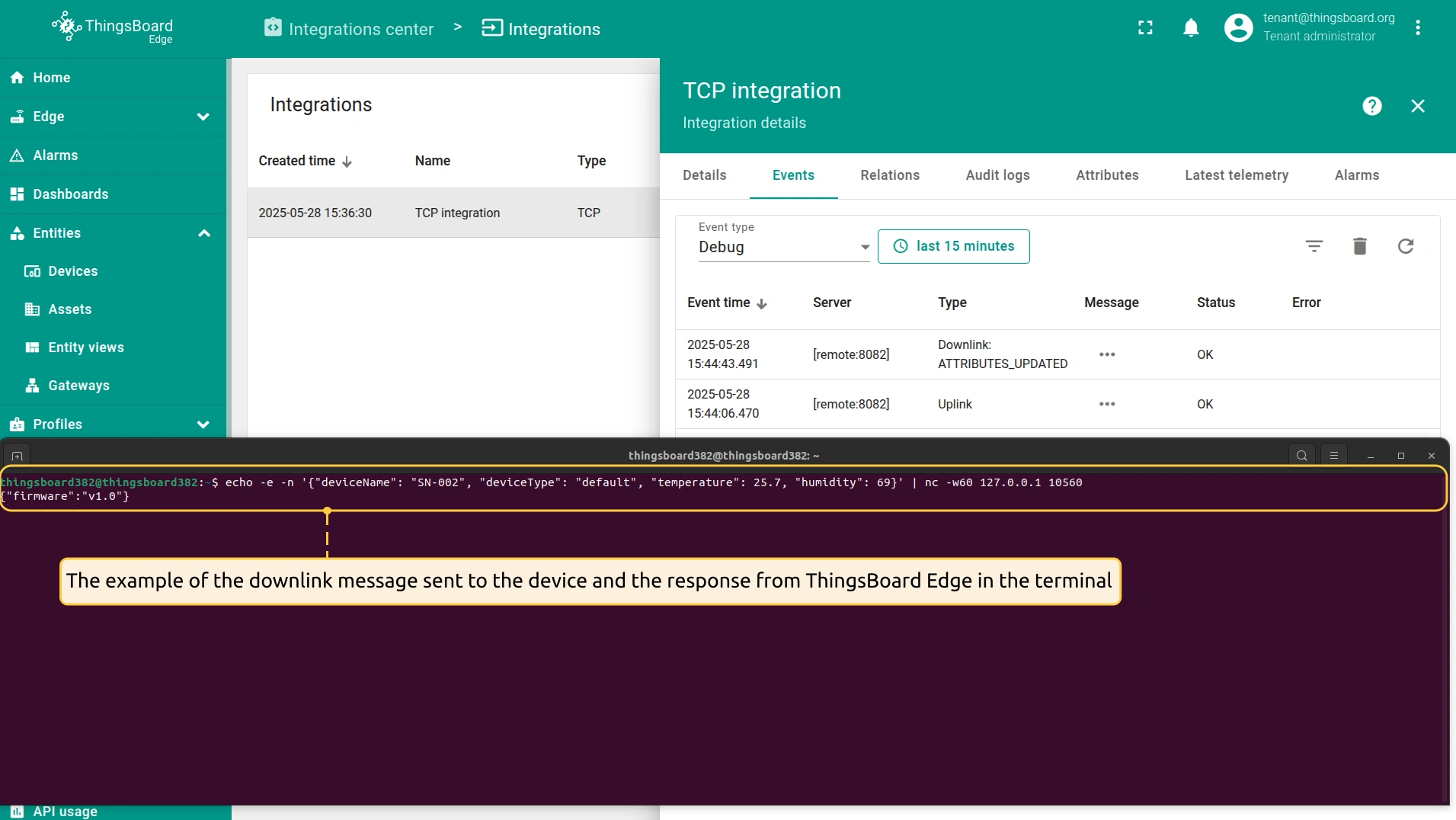Image resolution: width=1456 pixels, height=820 pixels.
Task: Toggle fullscreen mode icon
Action: [x=1145, y=28]
